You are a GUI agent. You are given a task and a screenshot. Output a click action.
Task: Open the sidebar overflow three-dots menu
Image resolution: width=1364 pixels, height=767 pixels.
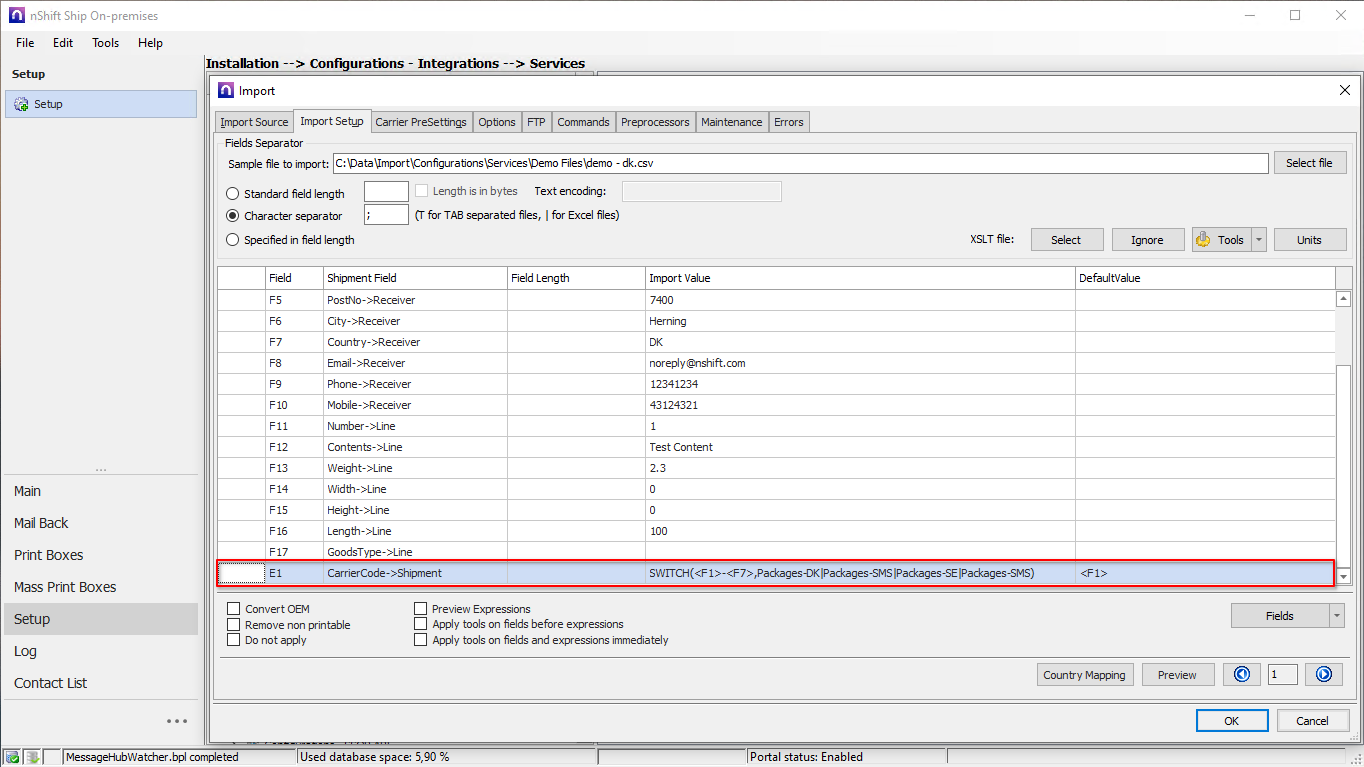177,721
